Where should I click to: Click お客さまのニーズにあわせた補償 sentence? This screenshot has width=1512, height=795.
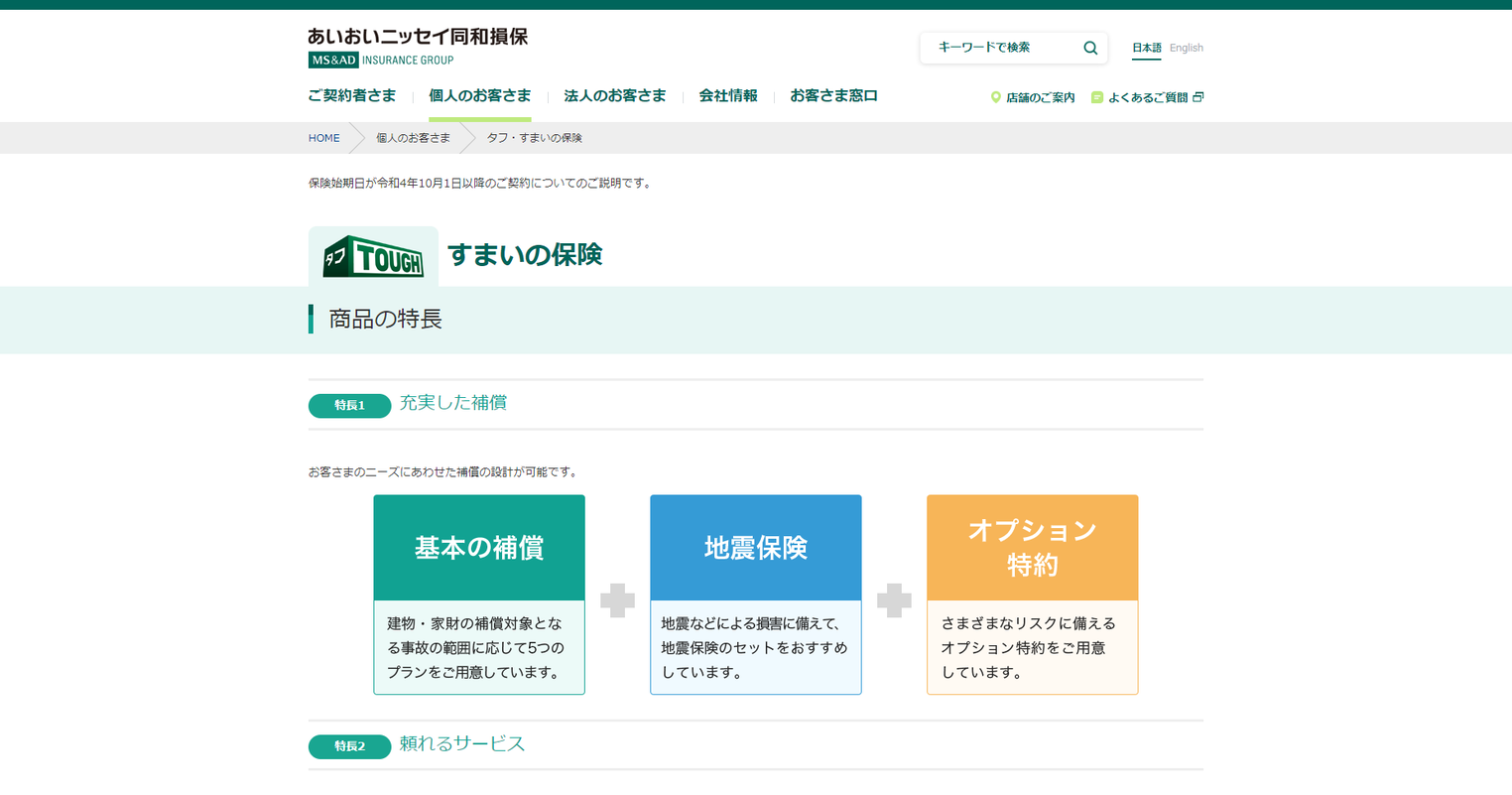click(444, 472)
